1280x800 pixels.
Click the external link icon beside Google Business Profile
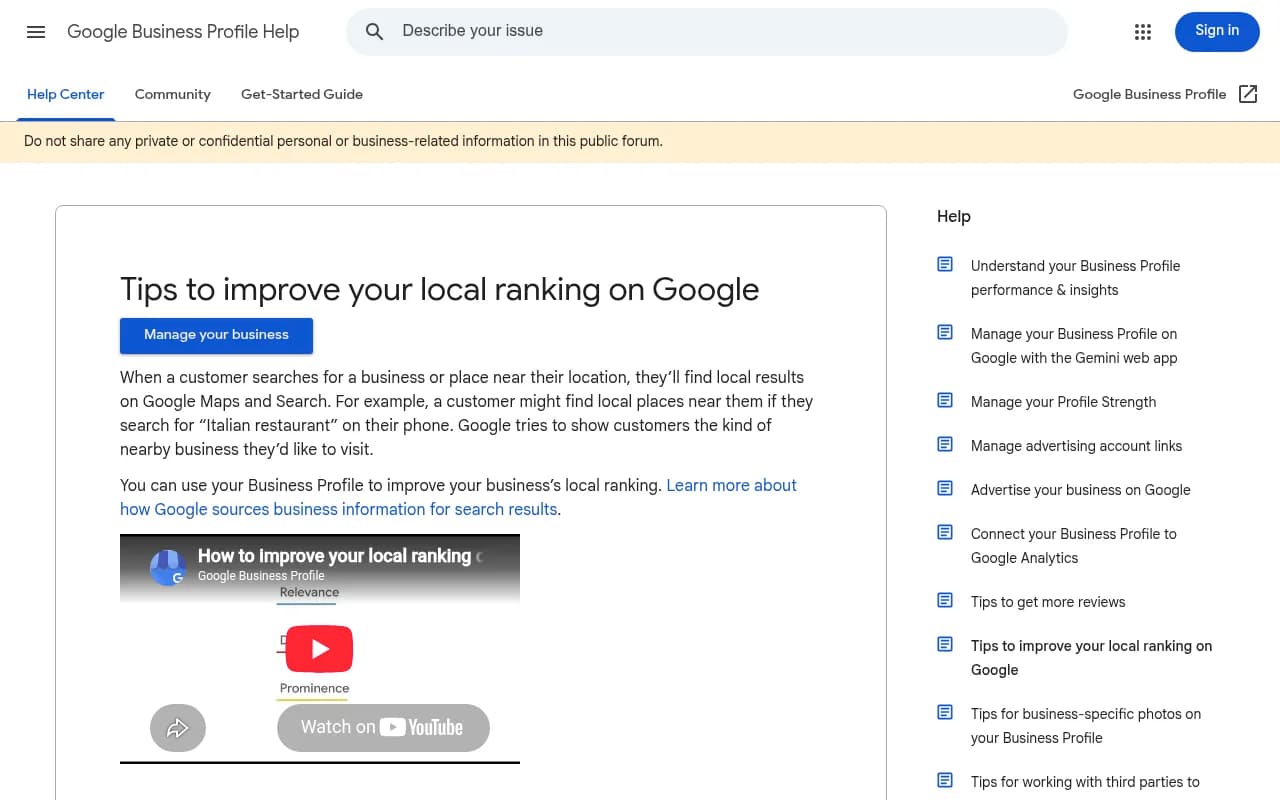point(1248,94)
